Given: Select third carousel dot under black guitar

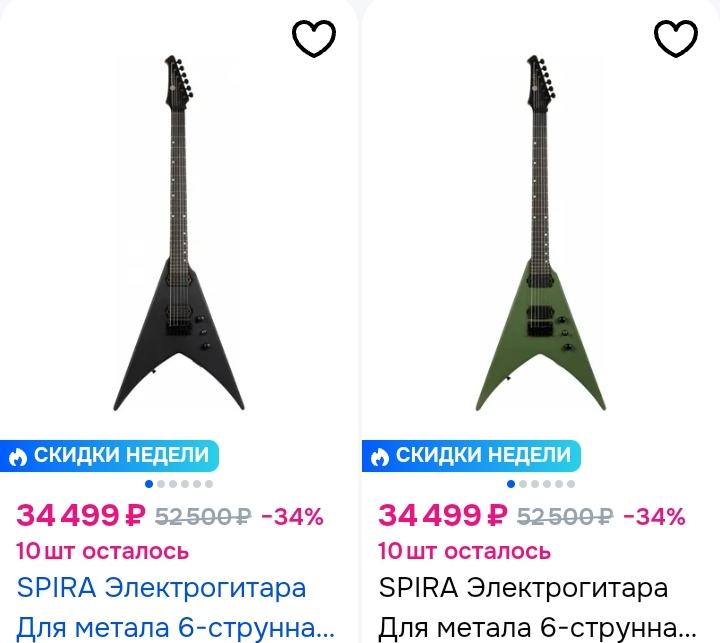Looking at the screenshot, I should pos(173,484).
